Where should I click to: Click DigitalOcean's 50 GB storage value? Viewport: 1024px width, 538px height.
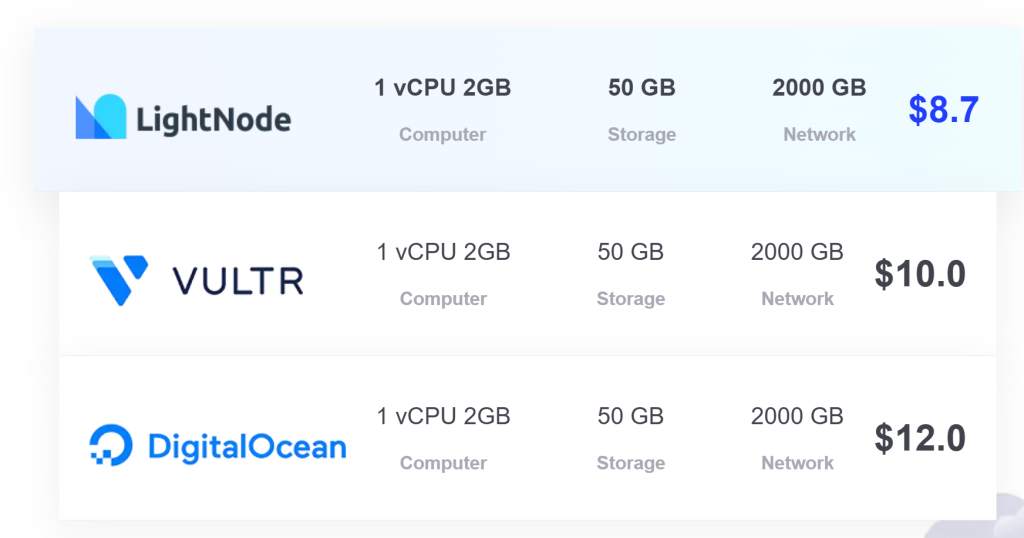(x=631, y=417)
